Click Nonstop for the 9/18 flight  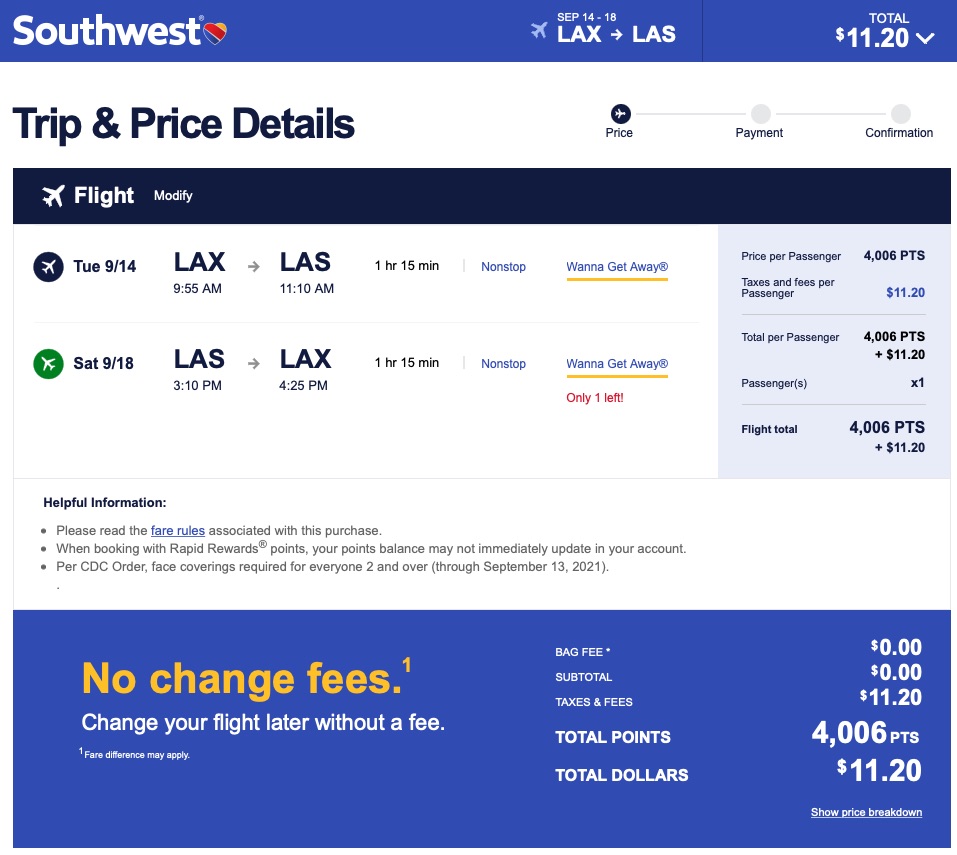click(x=503, y=364)
